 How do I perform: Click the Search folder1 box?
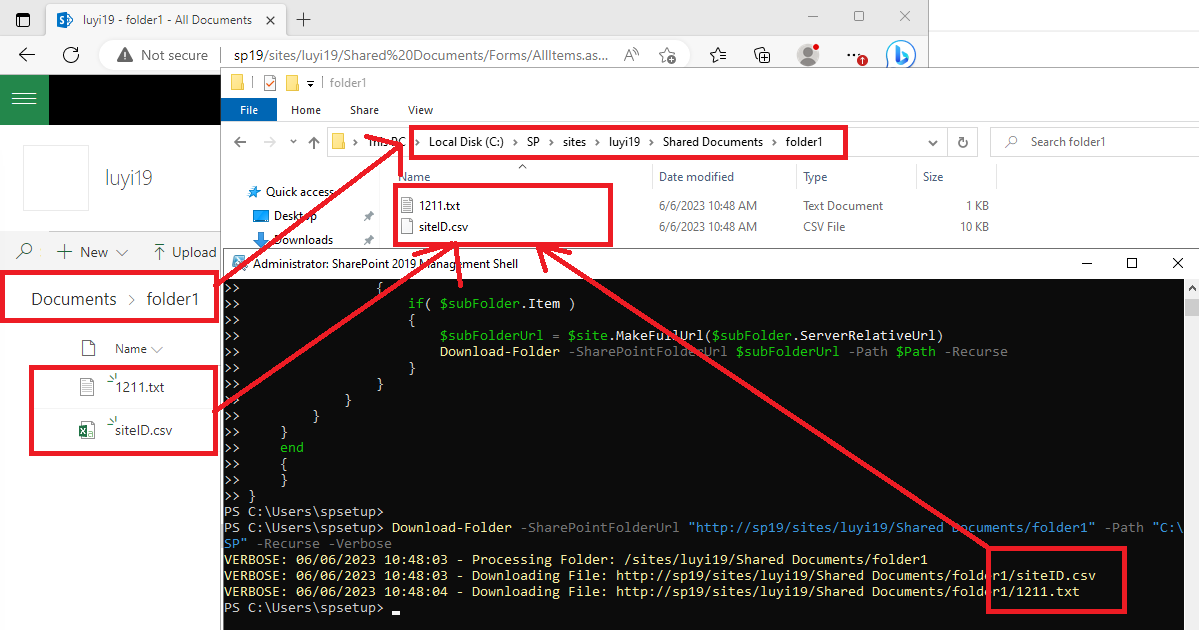tap(1094, 142)
